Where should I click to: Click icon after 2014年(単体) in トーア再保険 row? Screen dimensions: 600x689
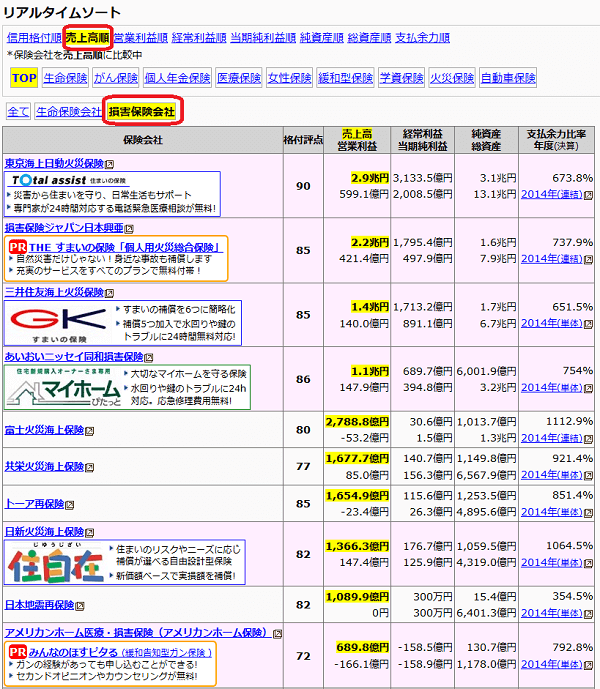pos(588,513)
